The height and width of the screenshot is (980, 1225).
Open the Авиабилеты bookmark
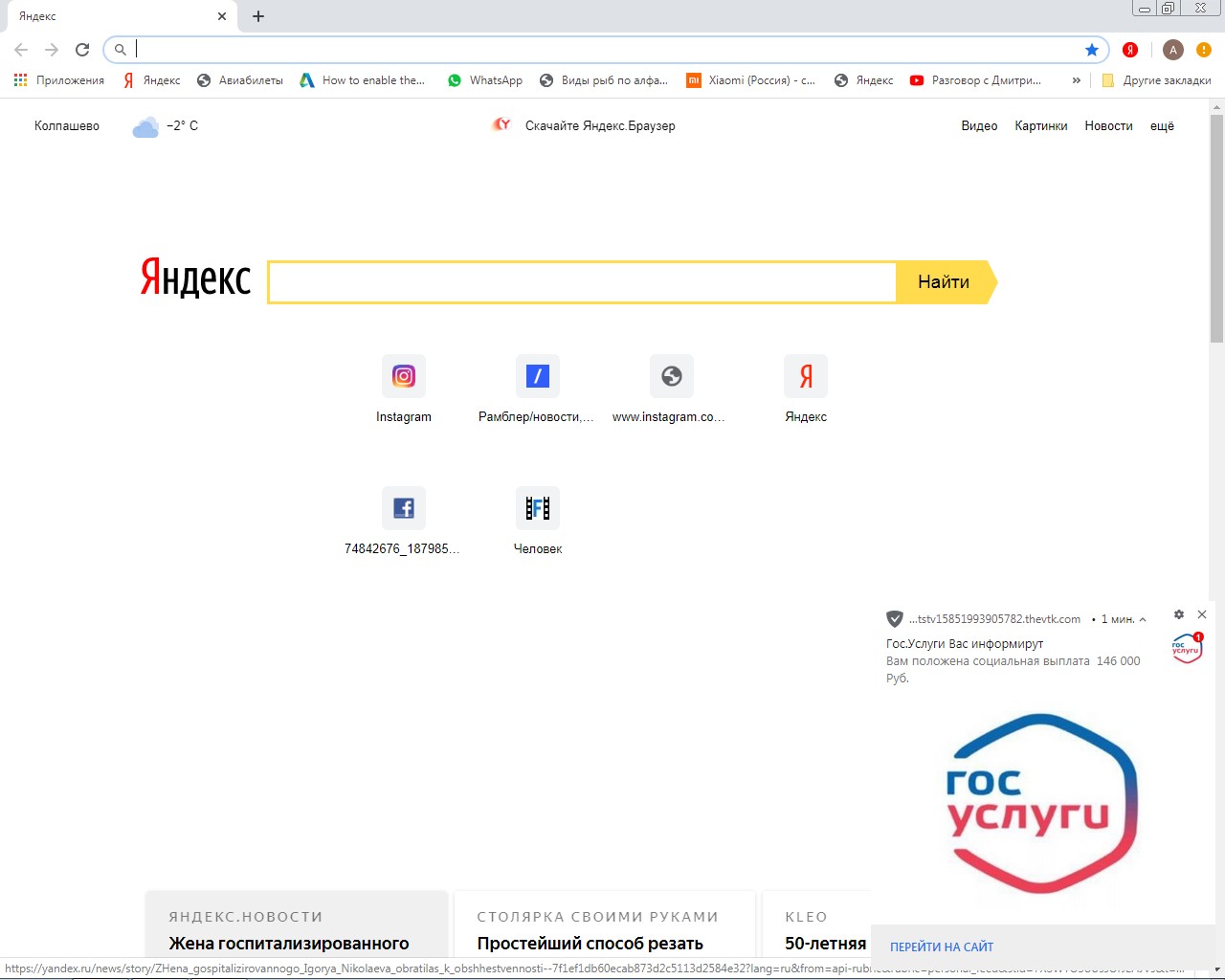(239, 80)
